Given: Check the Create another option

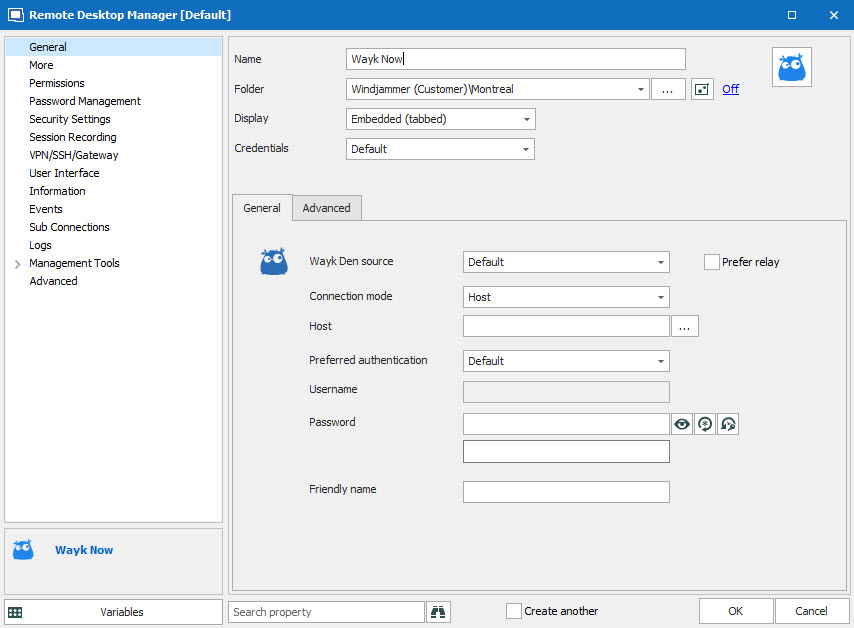Looking at the screenshot, I should coord(514,611).
